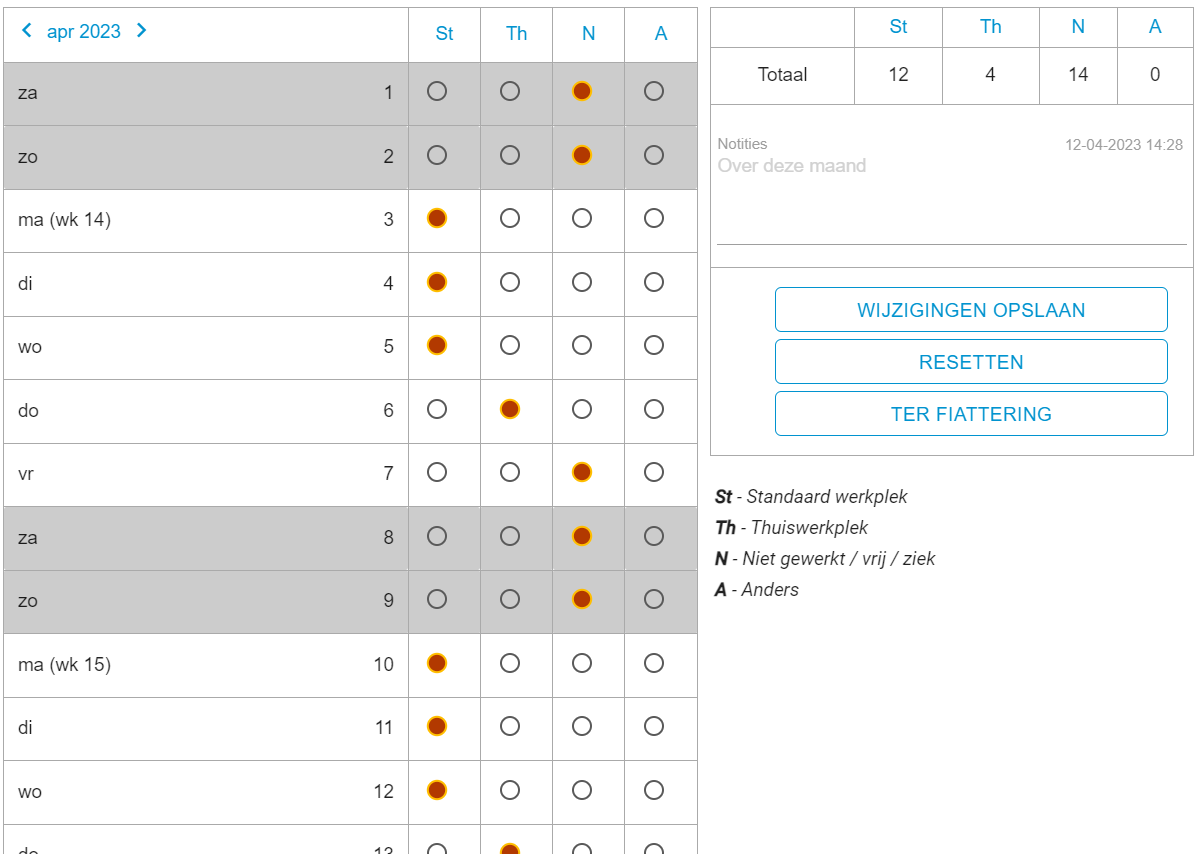Image resolution: width=1198 pixels, height=854 pixels.
Task: Mark Sunday April 2 as Anders
Action: (654, 155)
